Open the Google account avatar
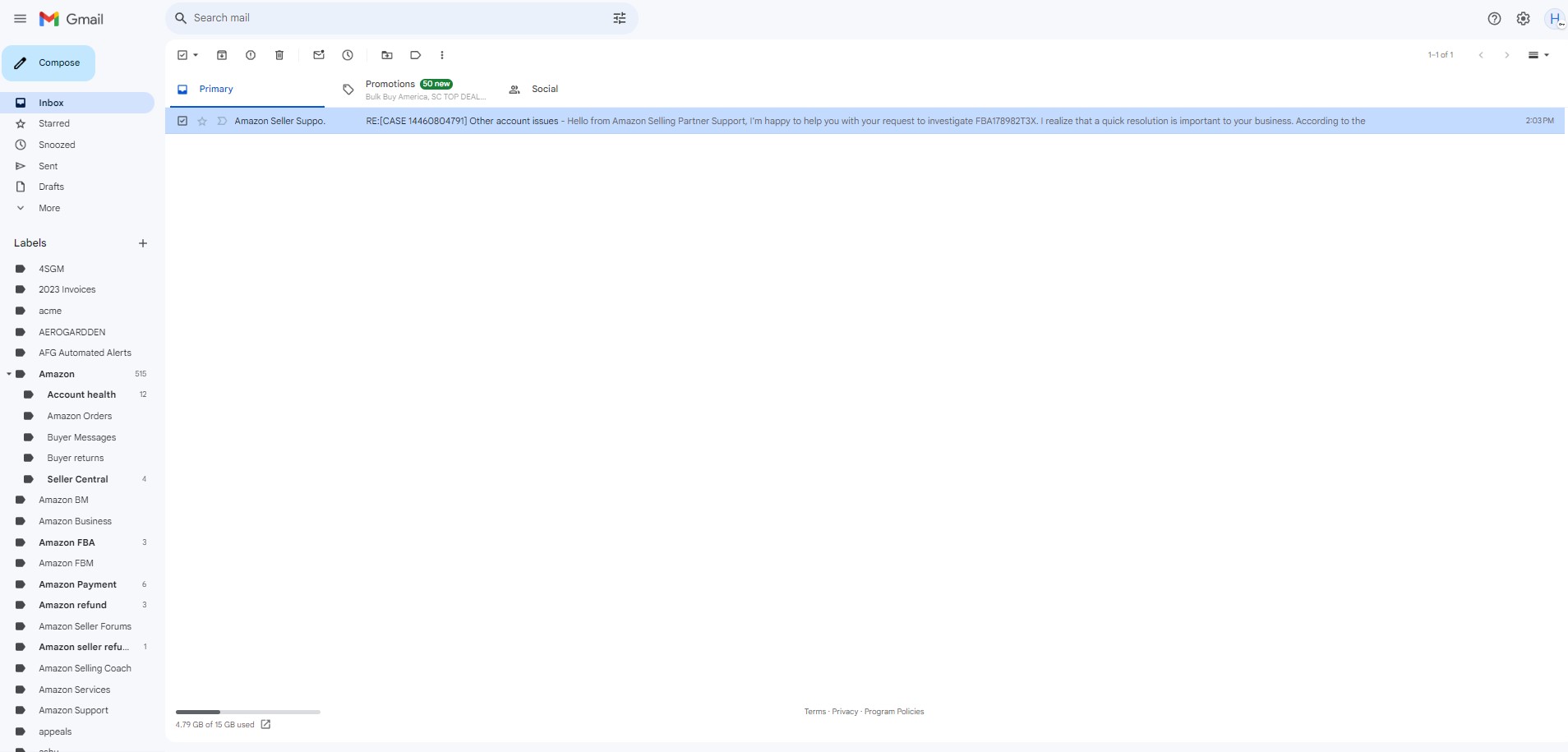This screenshot has height=752, width=1568. [x=1555, y=18]
